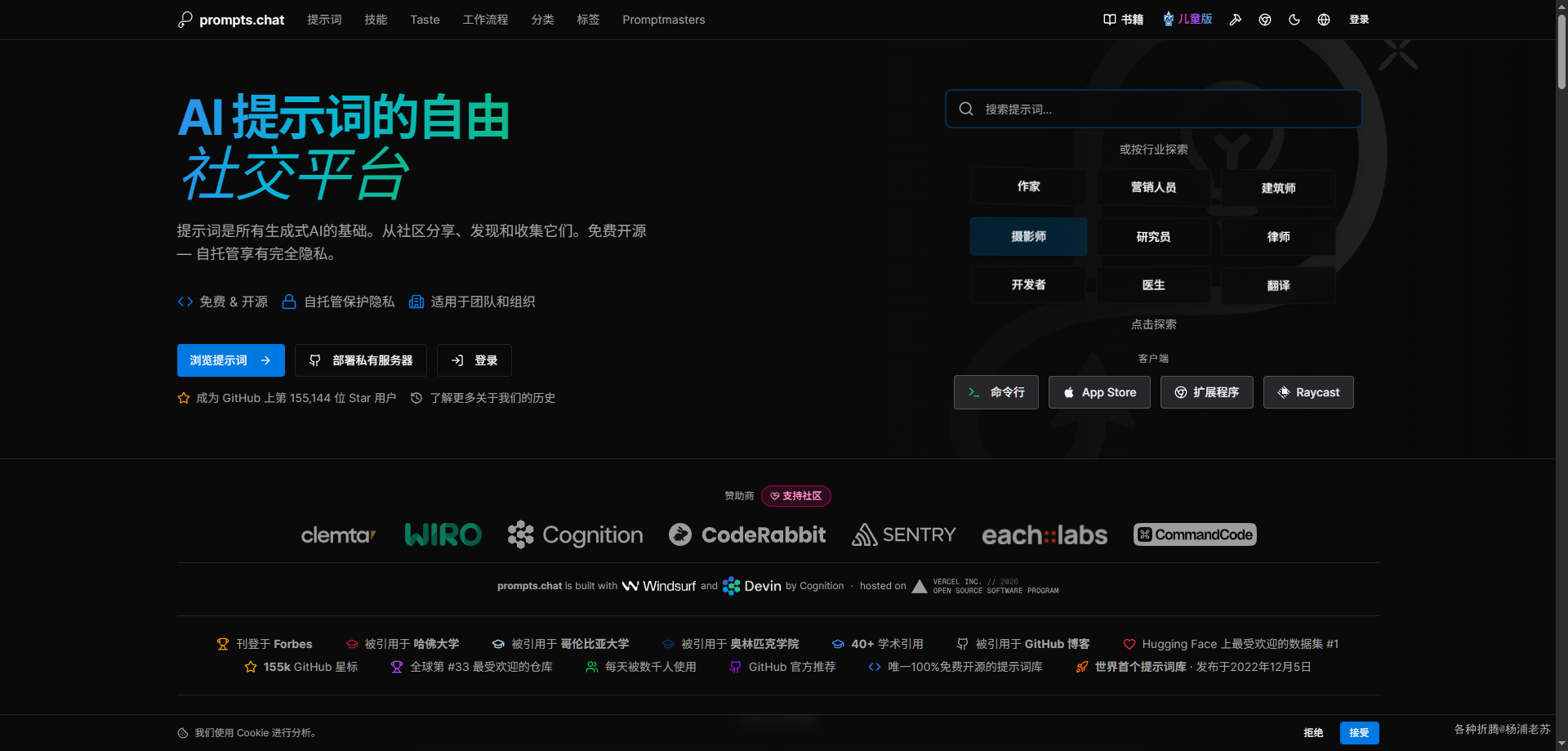The width and height of the screenshot is (1568, 751).
Task: Select the 律师 industry button
Action: pos(1278,237)
